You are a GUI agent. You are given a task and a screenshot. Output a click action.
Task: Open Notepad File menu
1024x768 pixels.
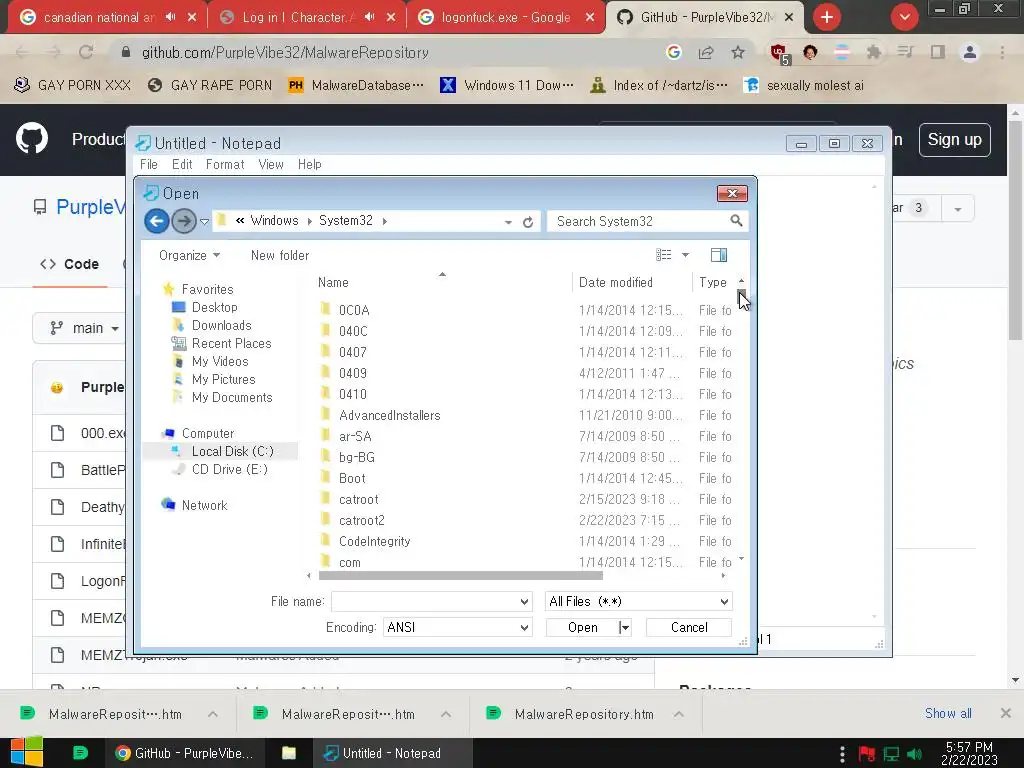tap(149, 165)
